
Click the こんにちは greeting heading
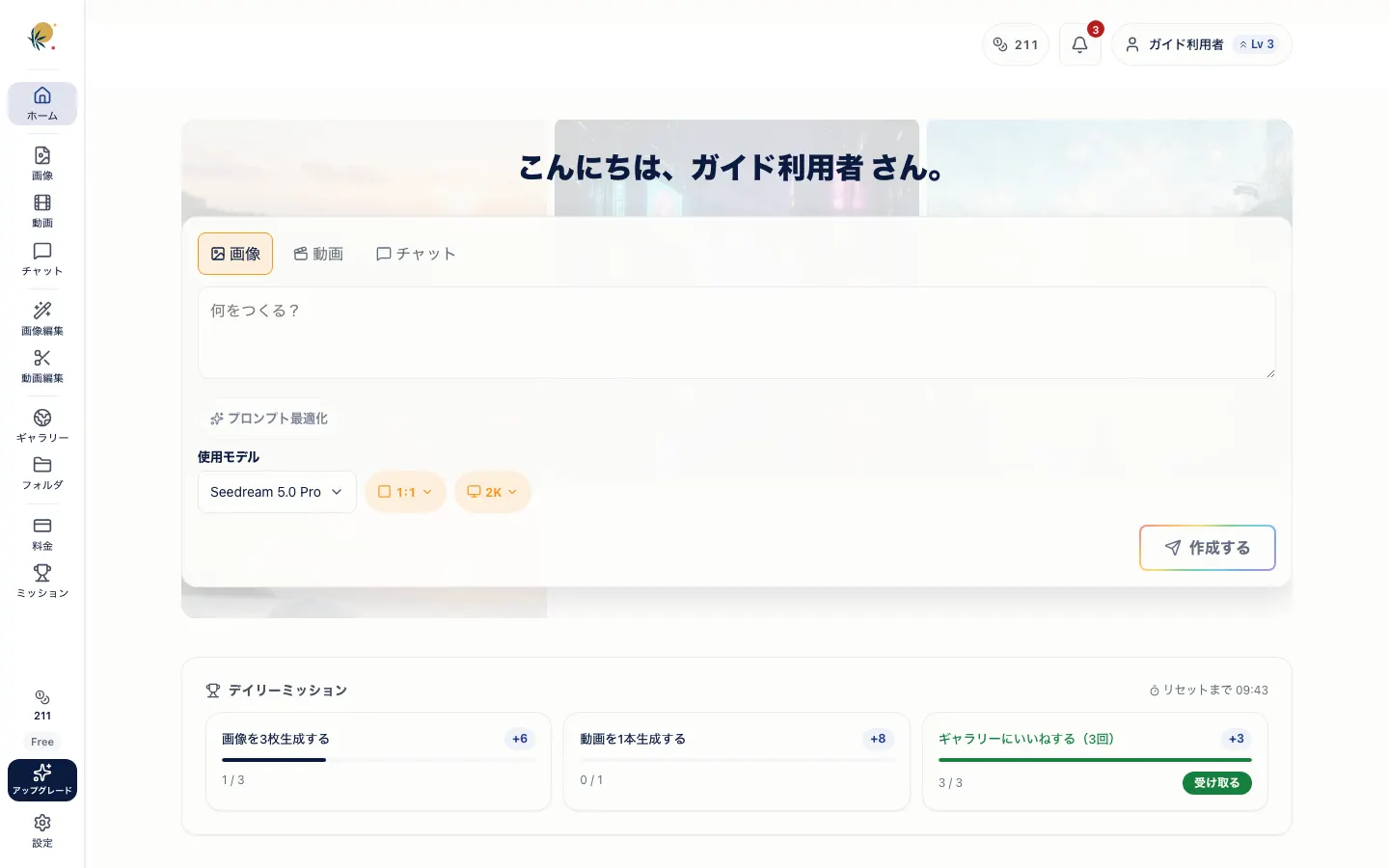point(732,168)
